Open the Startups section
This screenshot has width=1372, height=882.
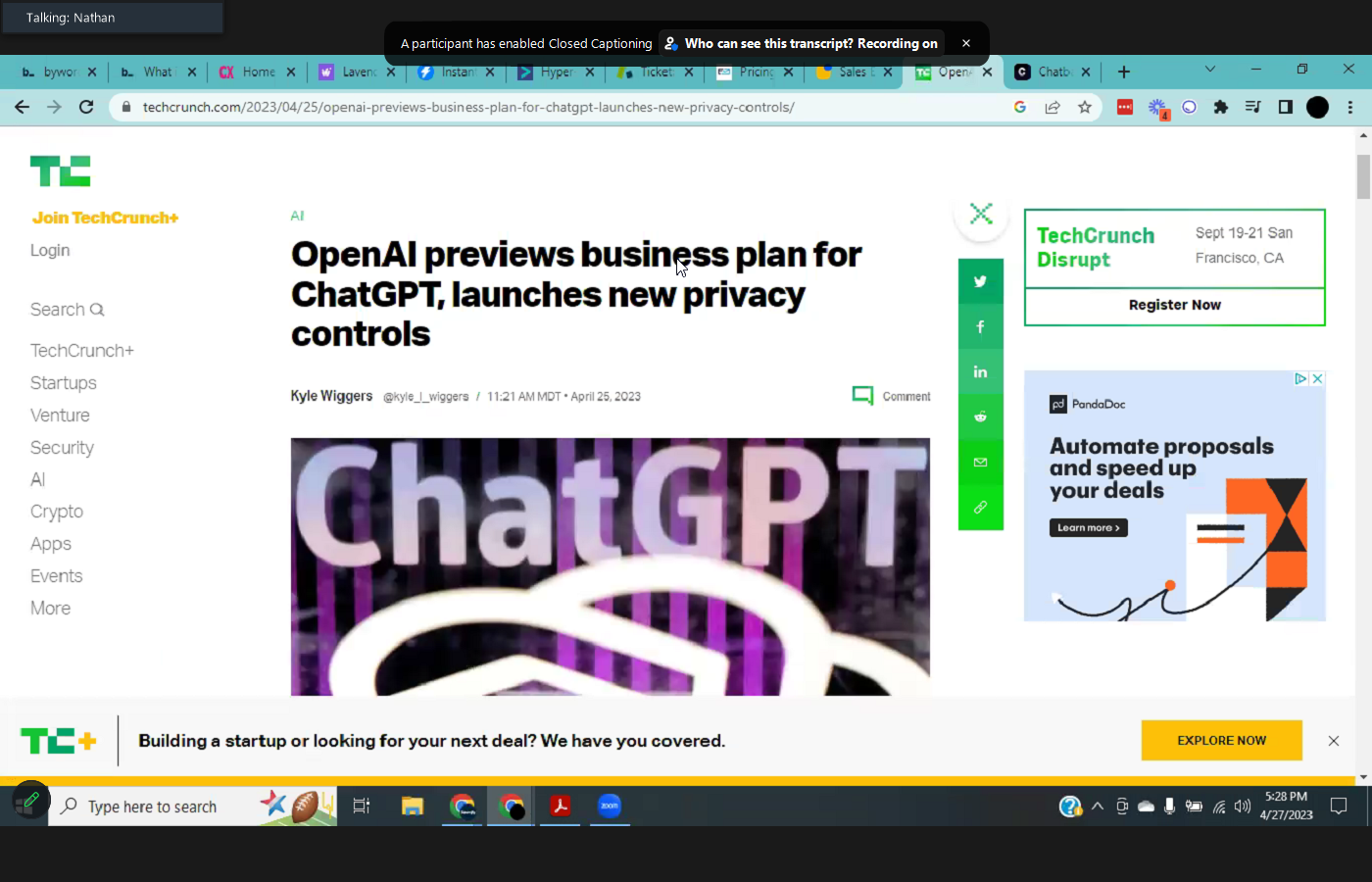click(x=63, y=383)
